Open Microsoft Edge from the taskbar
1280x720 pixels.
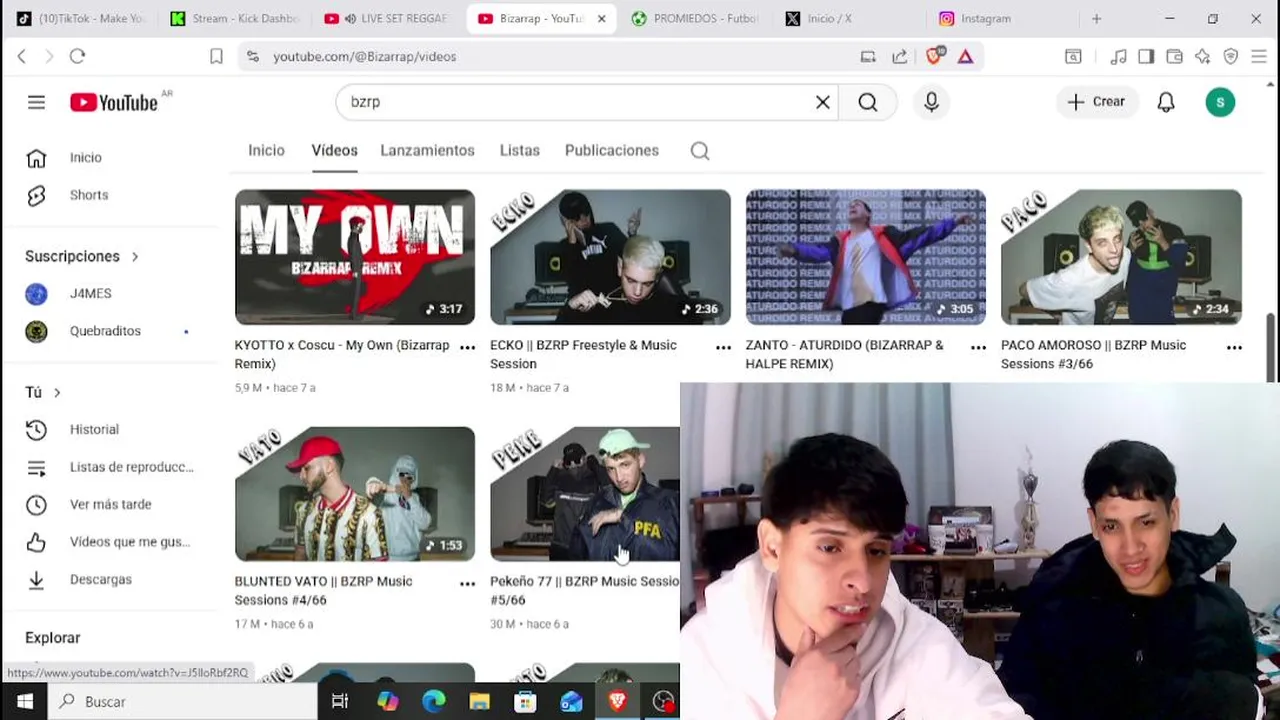[433, 702]
